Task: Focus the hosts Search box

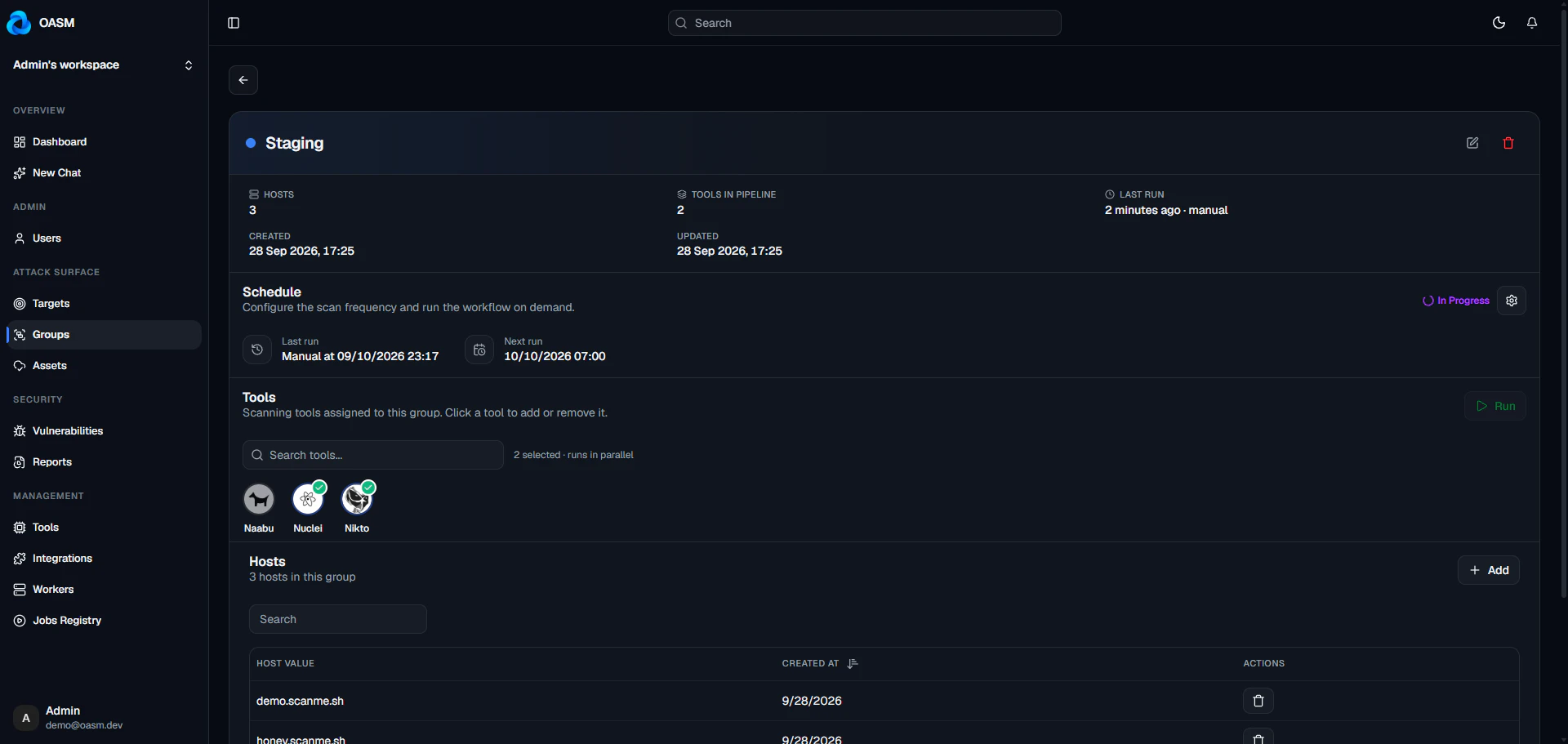Action: (x=338, y=619)
